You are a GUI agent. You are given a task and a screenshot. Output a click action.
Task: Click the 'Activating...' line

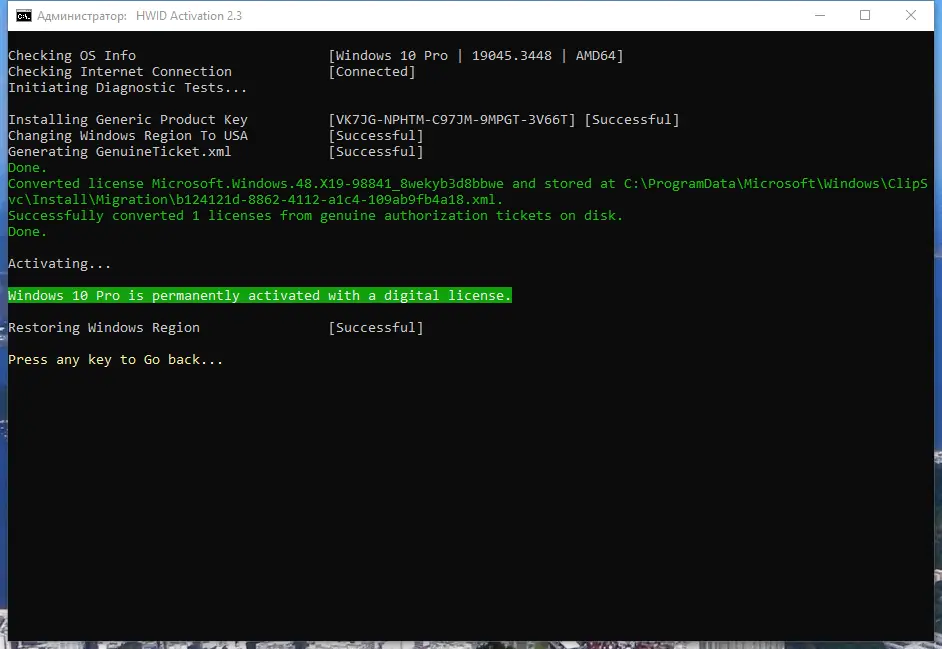point(59,264)
